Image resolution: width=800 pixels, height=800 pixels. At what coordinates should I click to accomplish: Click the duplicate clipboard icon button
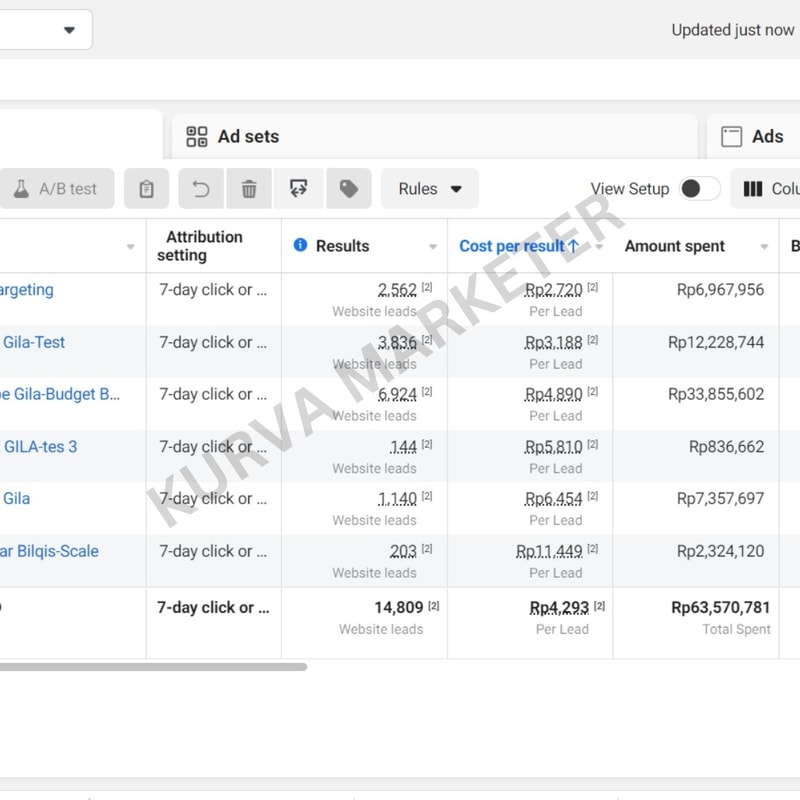tap(146, 189)
